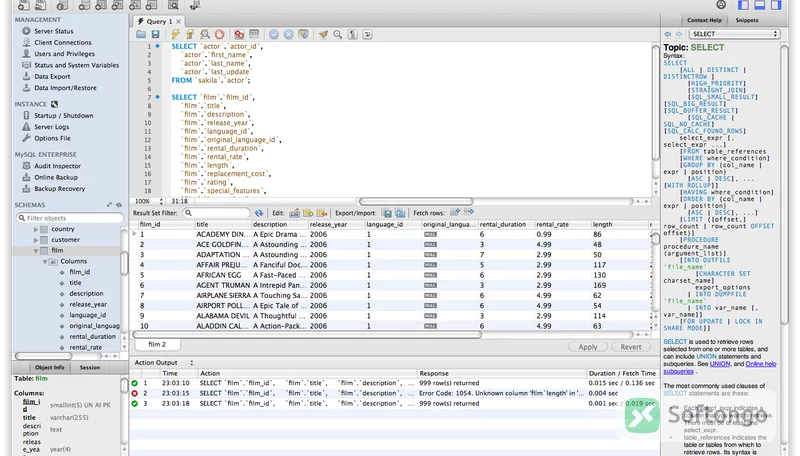The height and width of the screenshot is (456, 800).
Task: Click the delete selected rows icon
Action: pos(321,213)
